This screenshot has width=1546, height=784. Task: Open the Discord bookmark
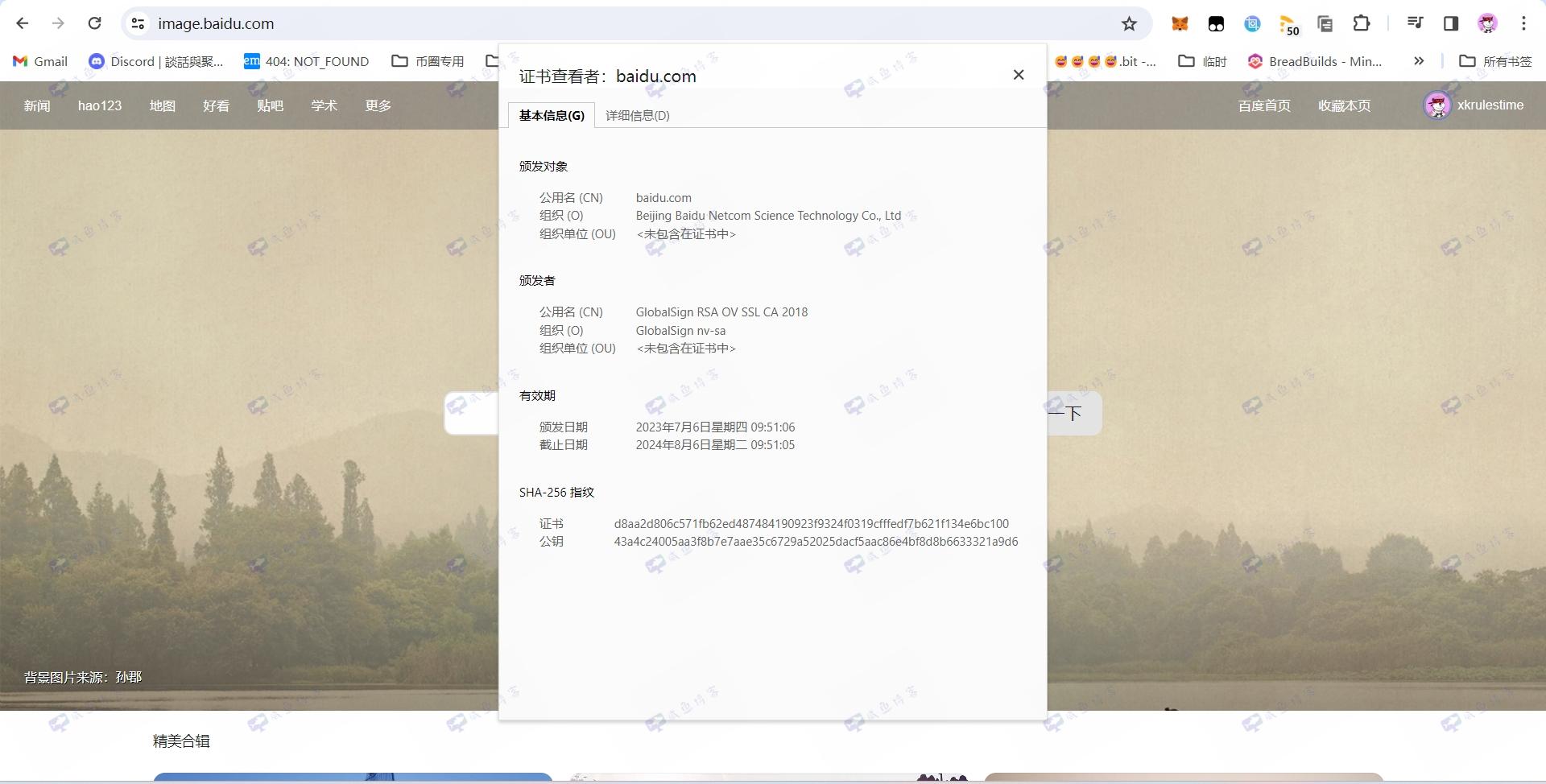155,61
